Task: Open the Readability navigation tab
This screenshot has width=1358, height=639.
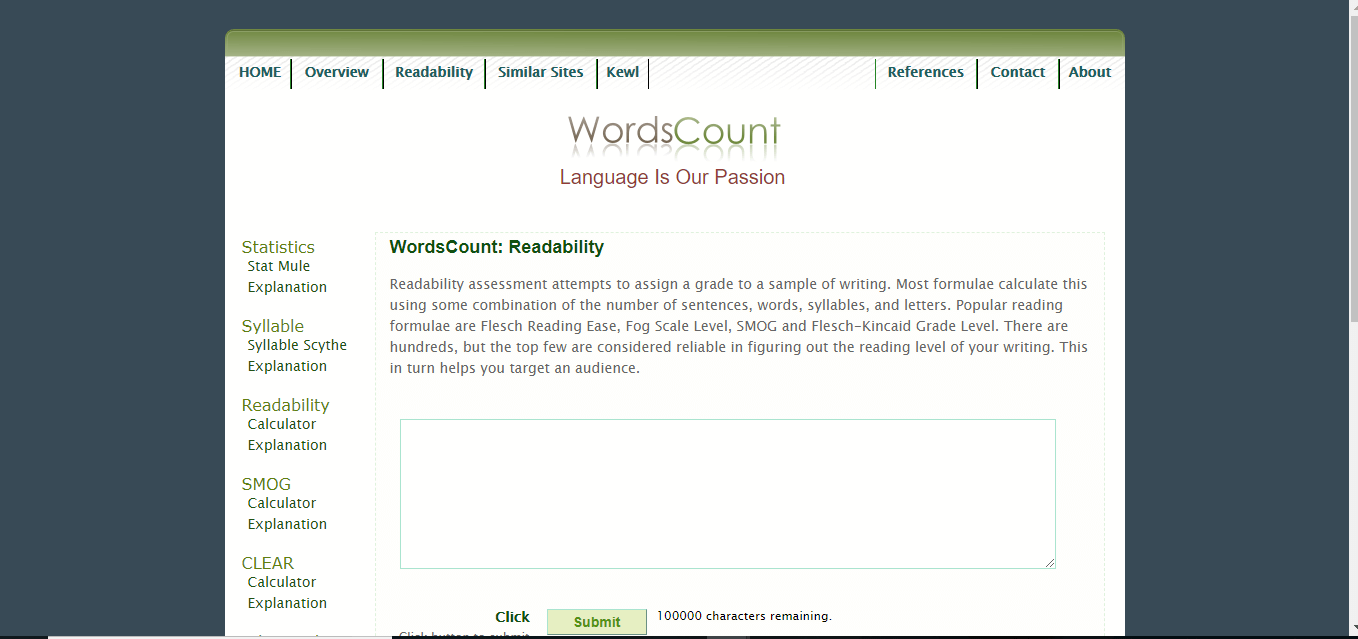Action: (434, 72)
